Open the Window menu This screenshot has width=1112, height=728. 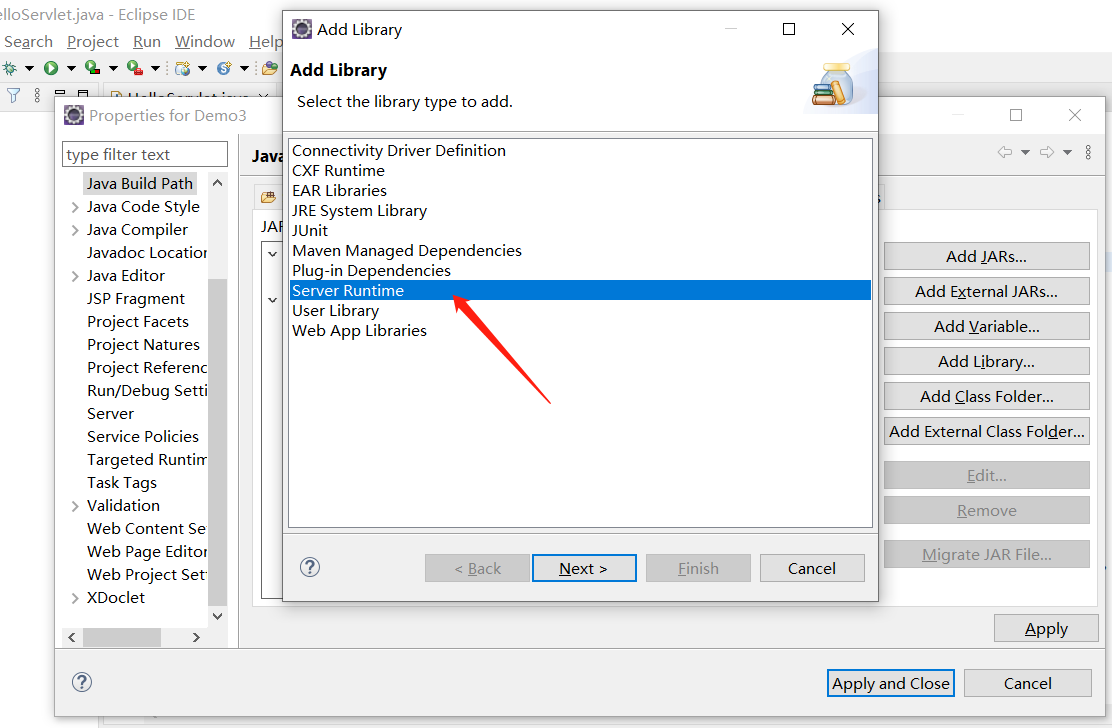point(204,41)
